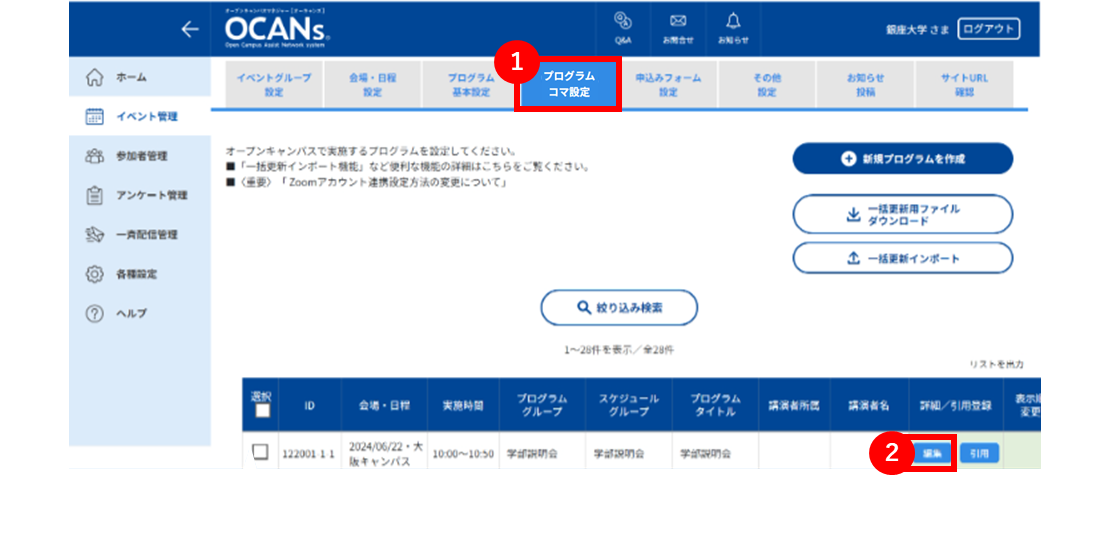The image size is (1116, 544).
Task: Open 一斉配信管理 in the sidebar
Action: [140, 234]
